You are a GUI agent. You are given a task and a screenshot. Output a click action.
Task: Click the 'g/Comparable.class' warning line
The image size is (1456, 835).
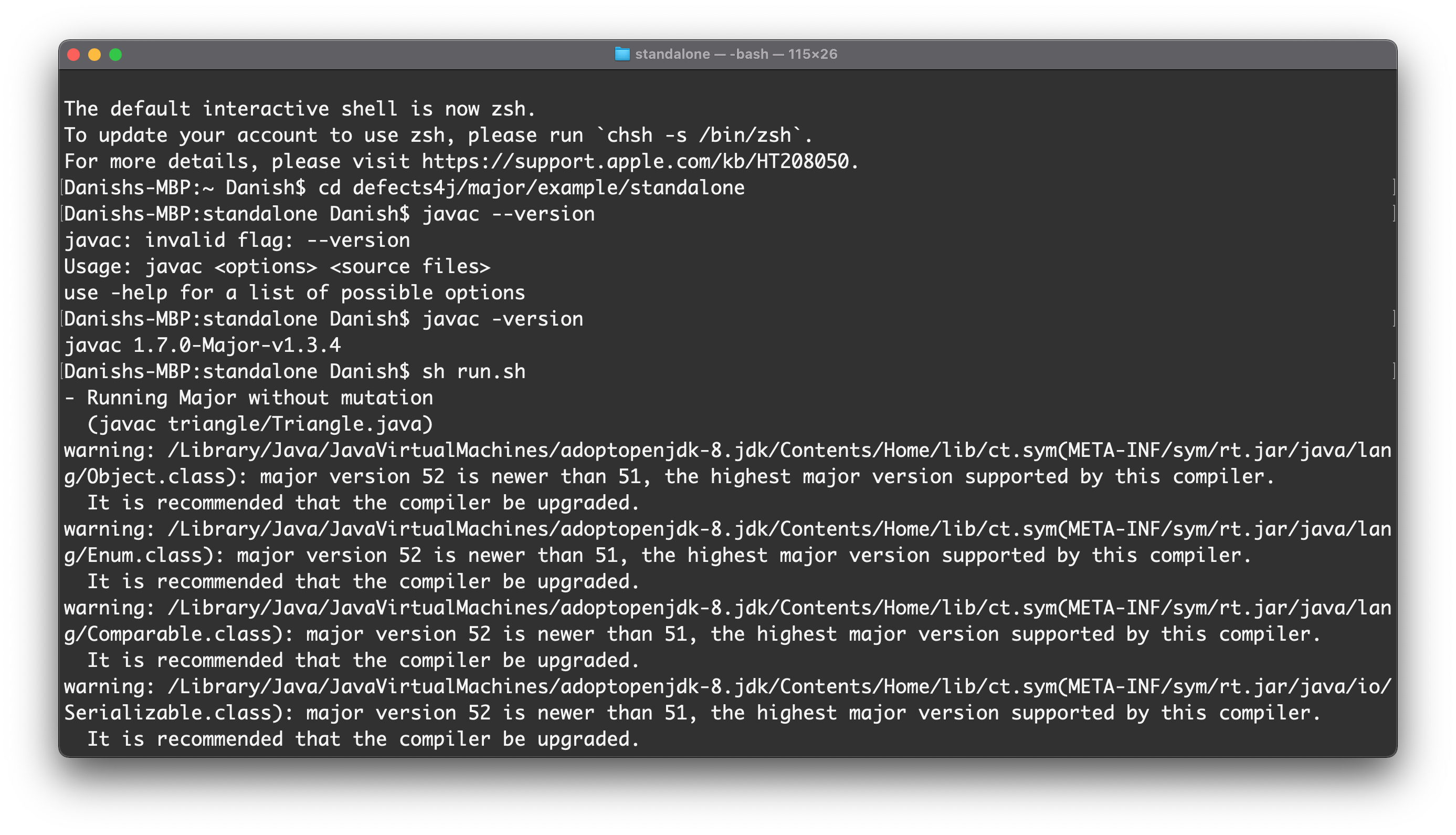(x=692, y=634)
